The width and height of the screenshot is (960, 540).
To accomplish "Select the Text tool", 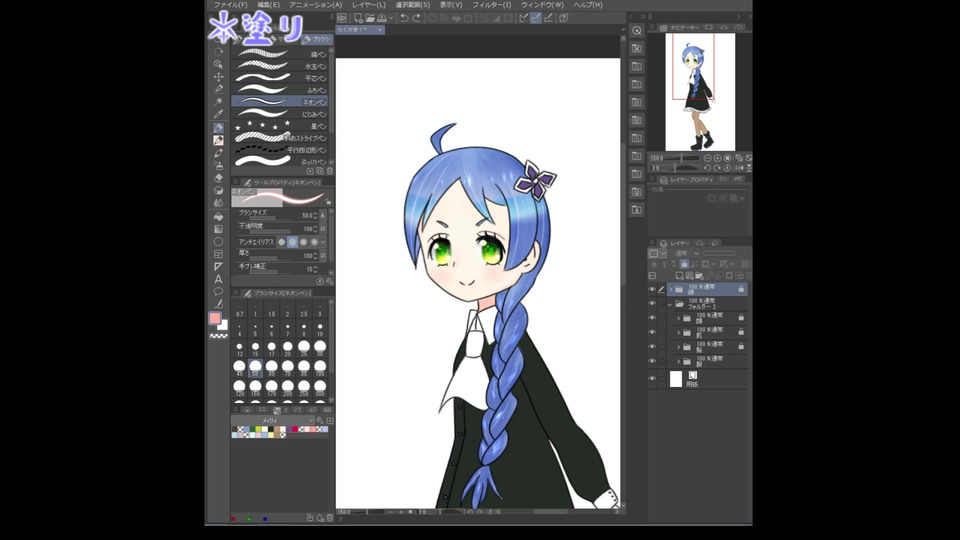I will 218,279.
